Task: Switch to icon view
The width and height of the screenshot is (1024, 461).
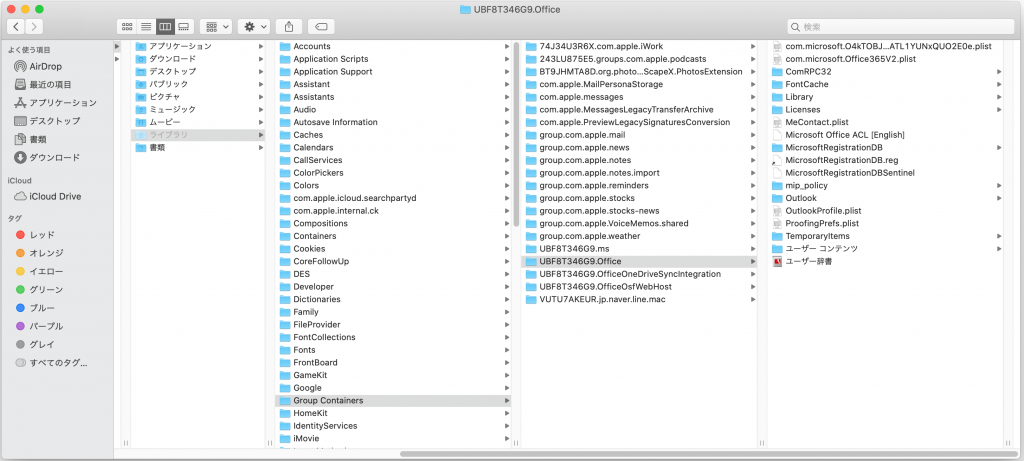Action: [x=127, y=27]
